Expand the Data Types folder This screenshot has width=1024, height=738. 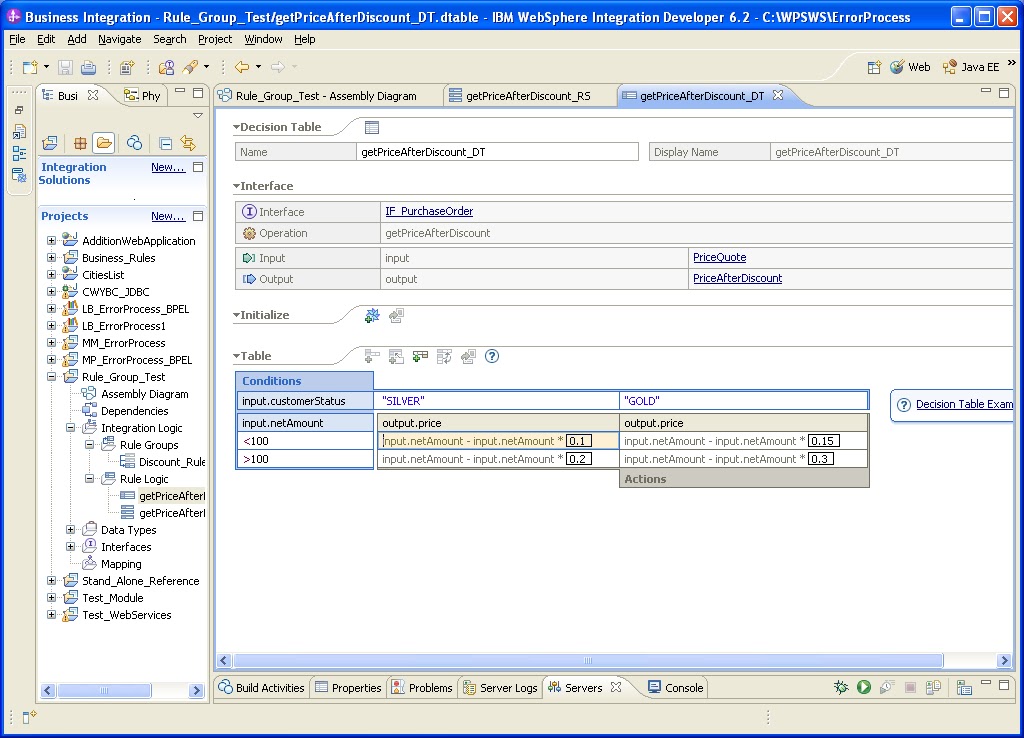(x=71, y=529)
